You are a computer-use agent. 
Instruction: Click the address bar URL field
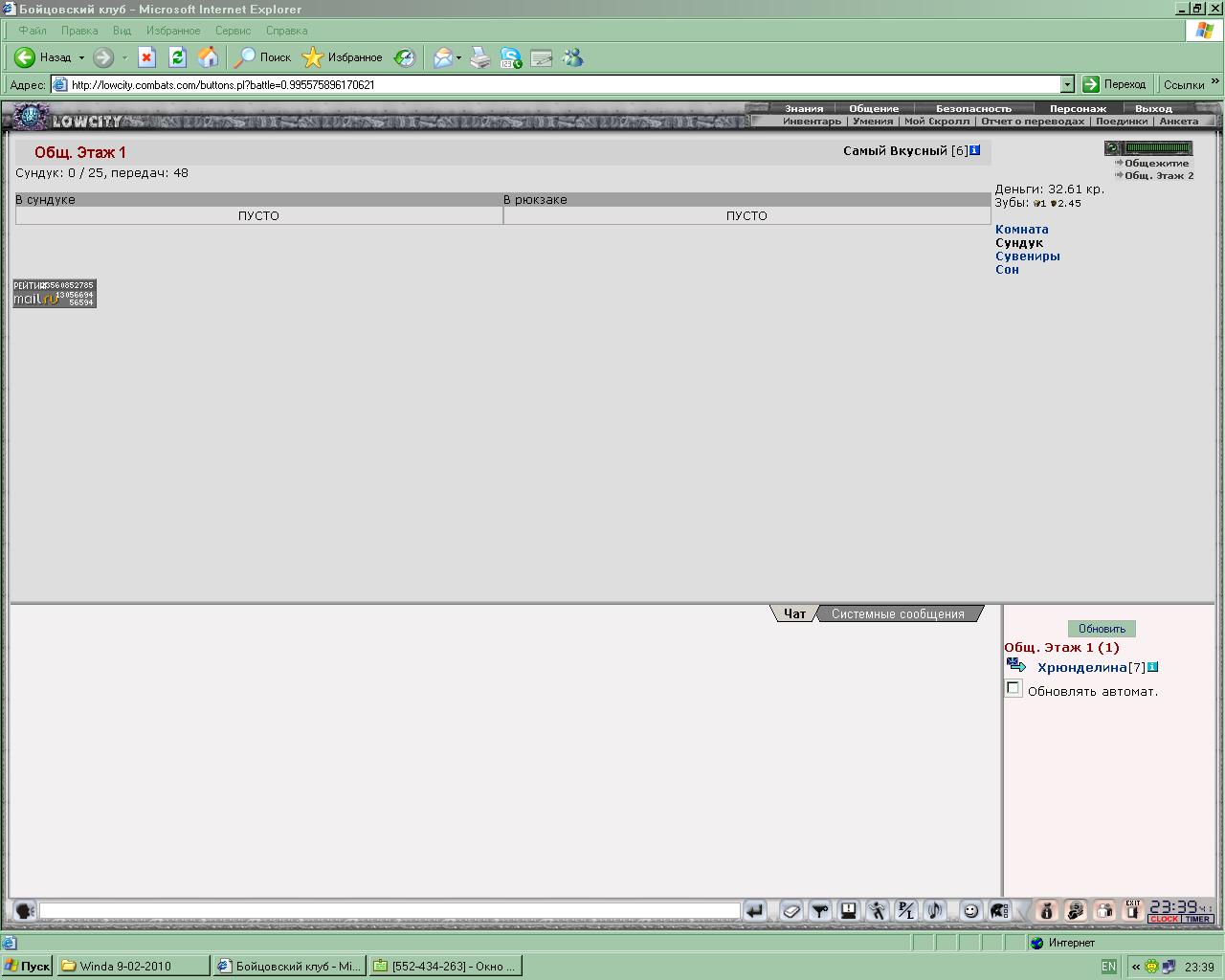pyautogui.click(x=565, y=84)
